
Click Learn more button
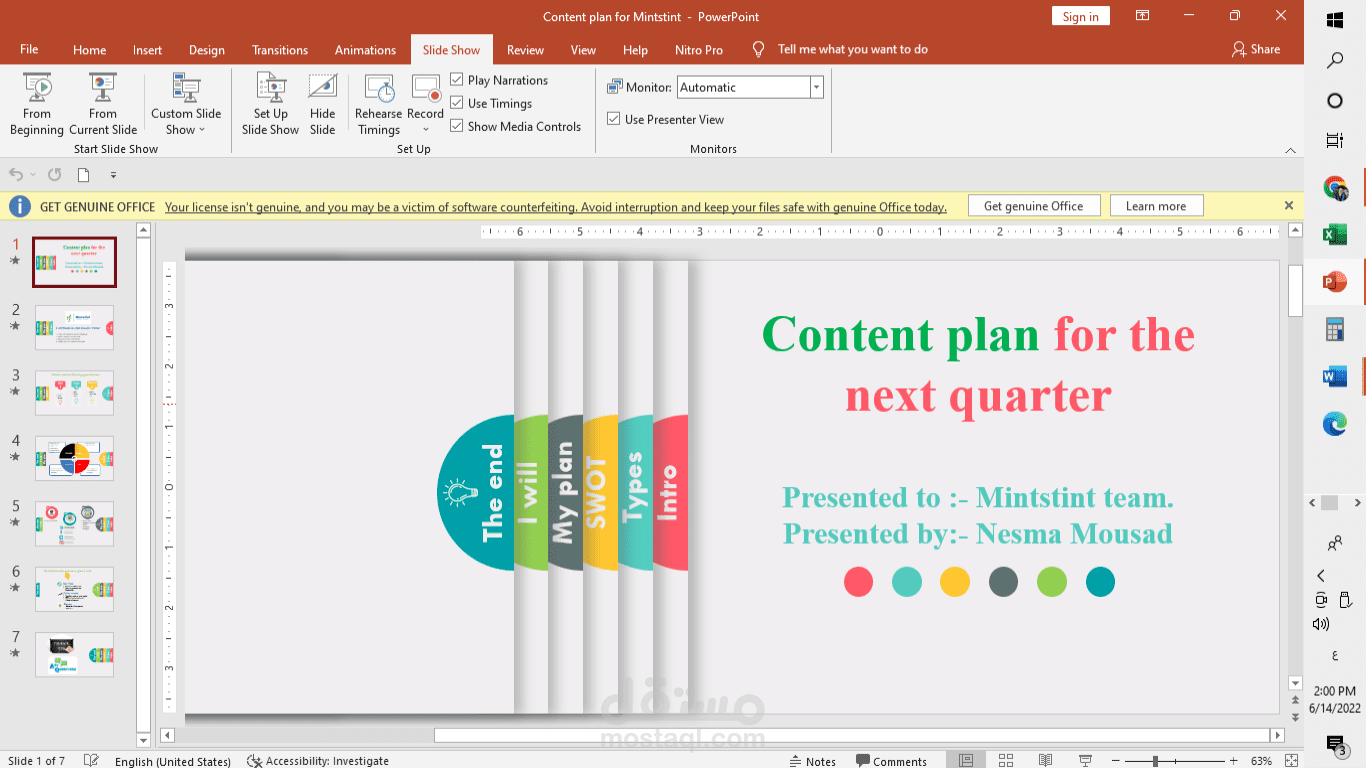click(x=1156, y=206)
